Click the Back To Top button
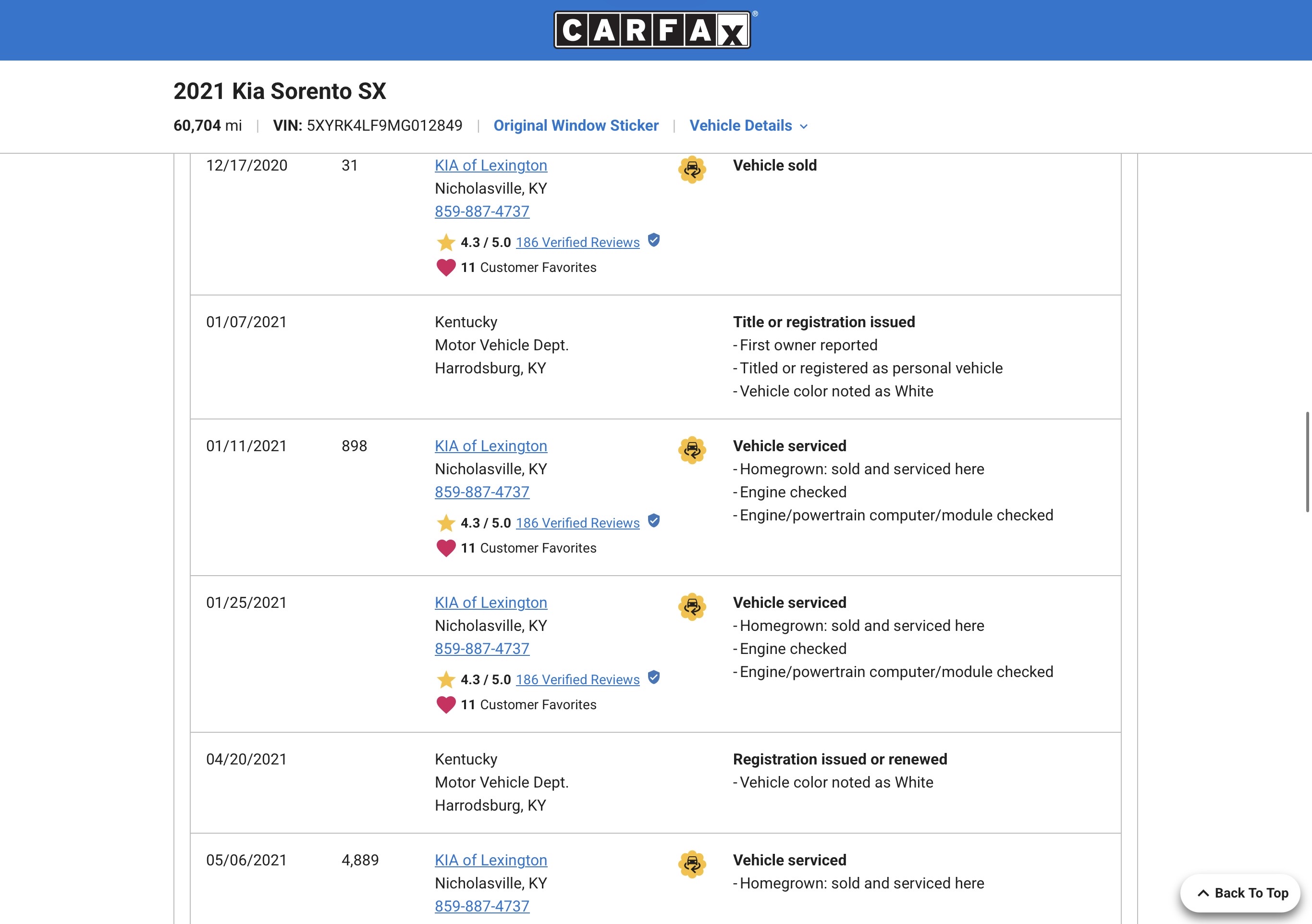The width and height of the screenshot is (1312, 924). click(x=1240, y=893)
